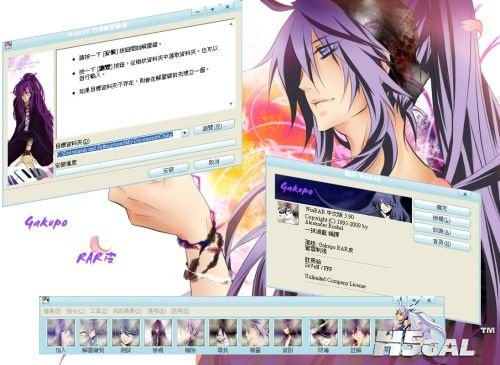This screenshot has width=500, height=365.
Task: Click the cat avatar icon in About dialog
Action: (288, 212)
